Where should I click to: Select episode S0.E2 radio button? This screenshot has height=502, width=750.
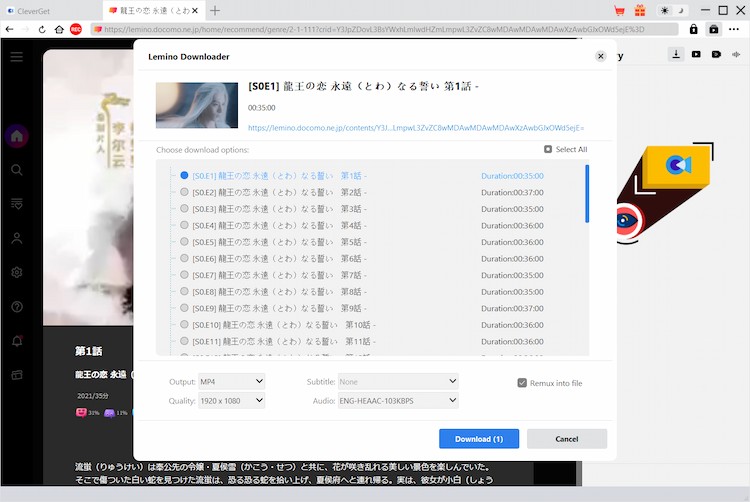click(x=184, y=192)
